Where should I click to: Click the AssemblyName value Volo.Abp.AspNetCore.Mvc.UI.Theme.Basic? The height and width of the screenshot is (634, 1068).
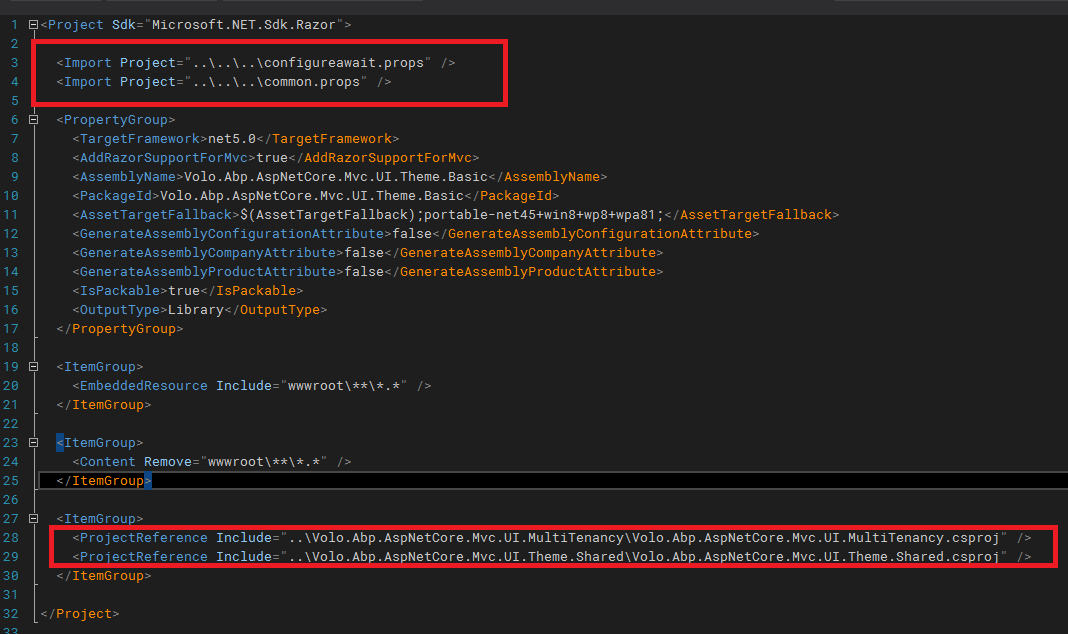click(336, 177)
